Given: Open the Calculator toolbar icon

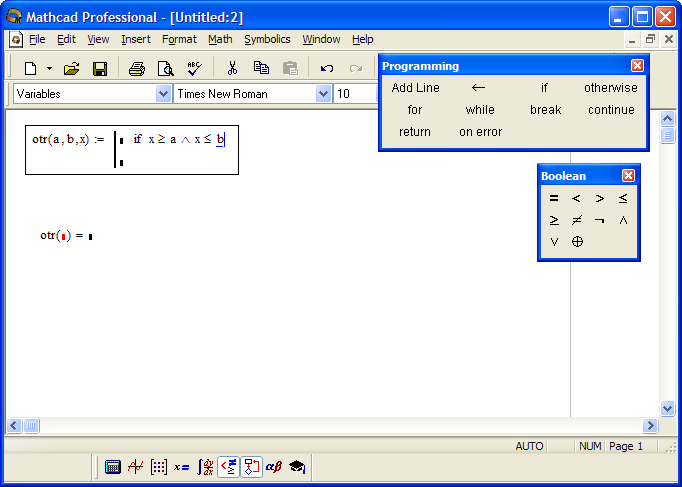Looking at the screenshot, I should [113, 466].
